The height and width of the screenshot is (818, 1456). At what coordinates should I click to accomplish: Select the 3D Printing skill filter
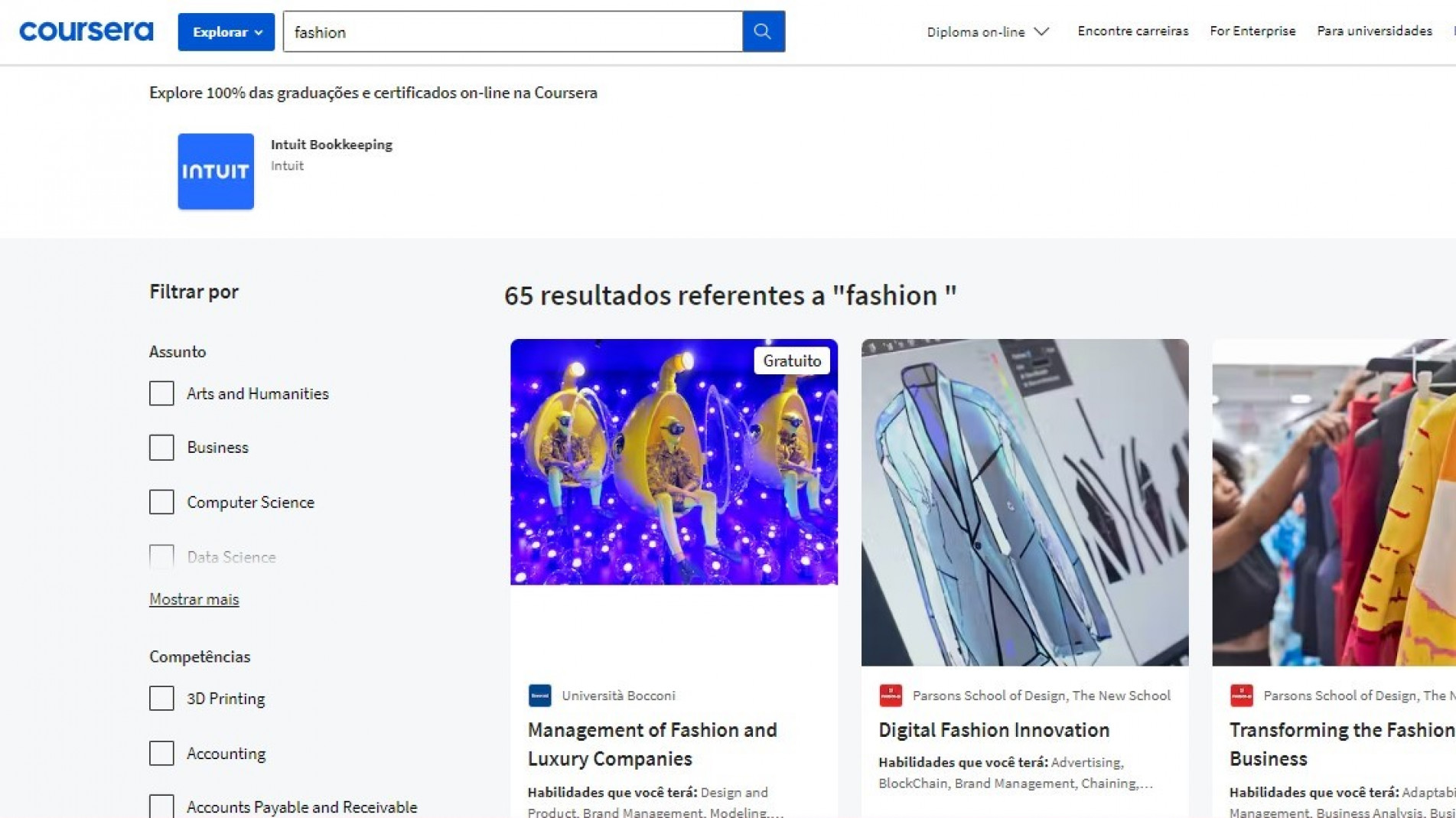(161, 699)
